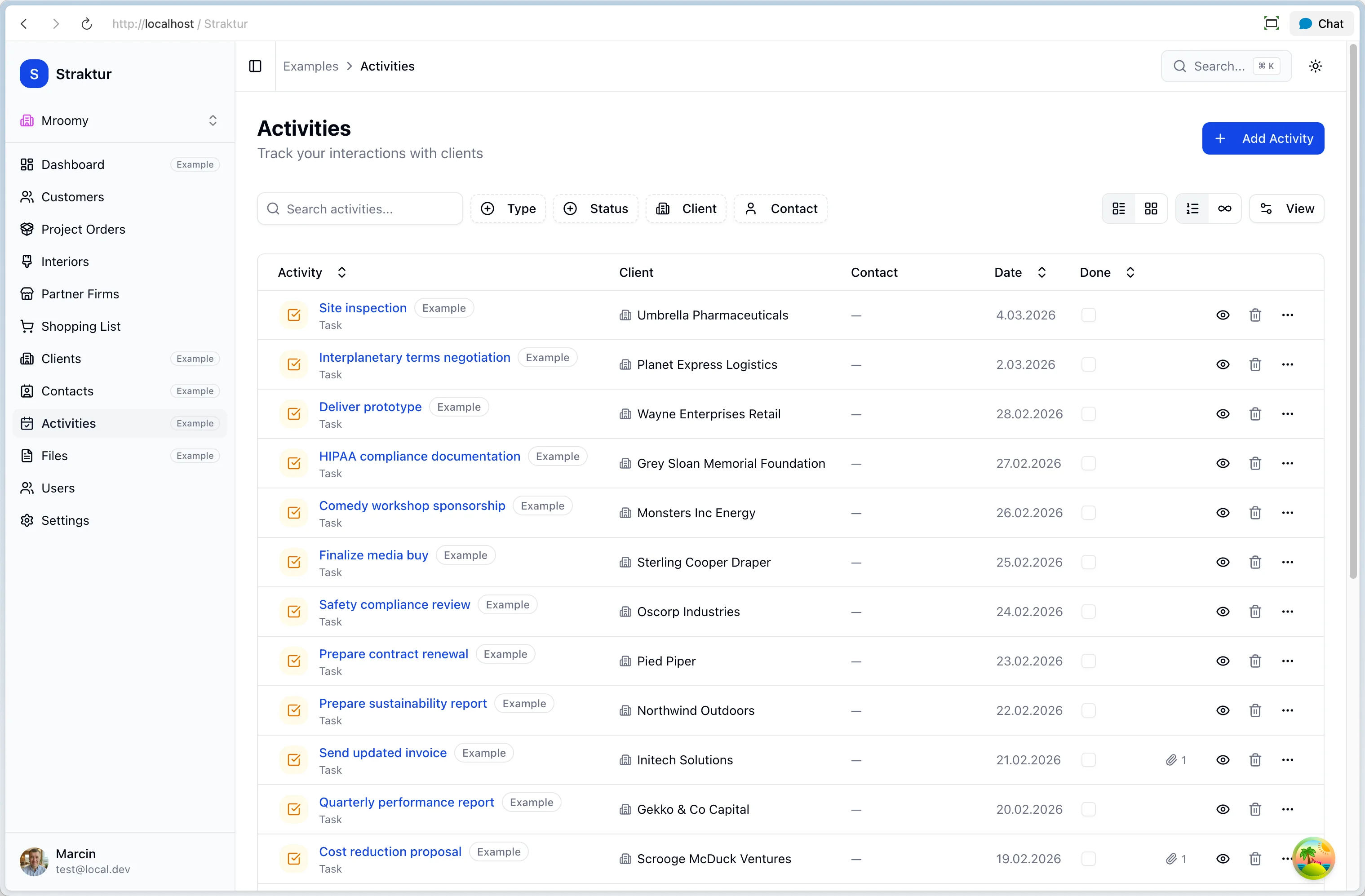The height and width of the screenshot is (896, 1365).
Task: Enable infinite scroll mode
Action: coord(1225,208)
